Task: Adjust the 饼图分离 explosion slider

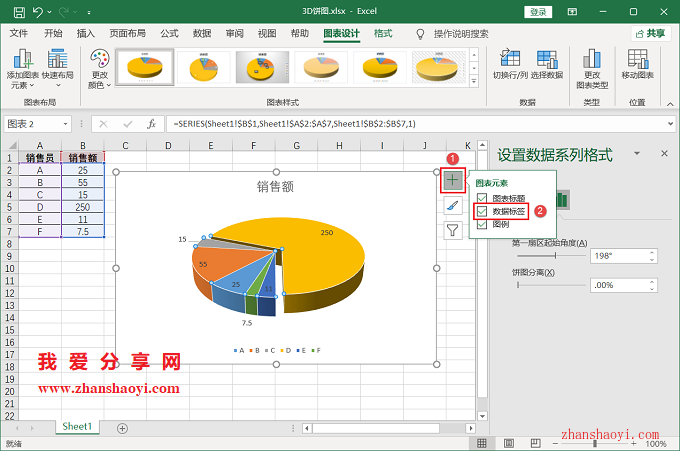Action: pyautogui.click(x=551, y=285)
